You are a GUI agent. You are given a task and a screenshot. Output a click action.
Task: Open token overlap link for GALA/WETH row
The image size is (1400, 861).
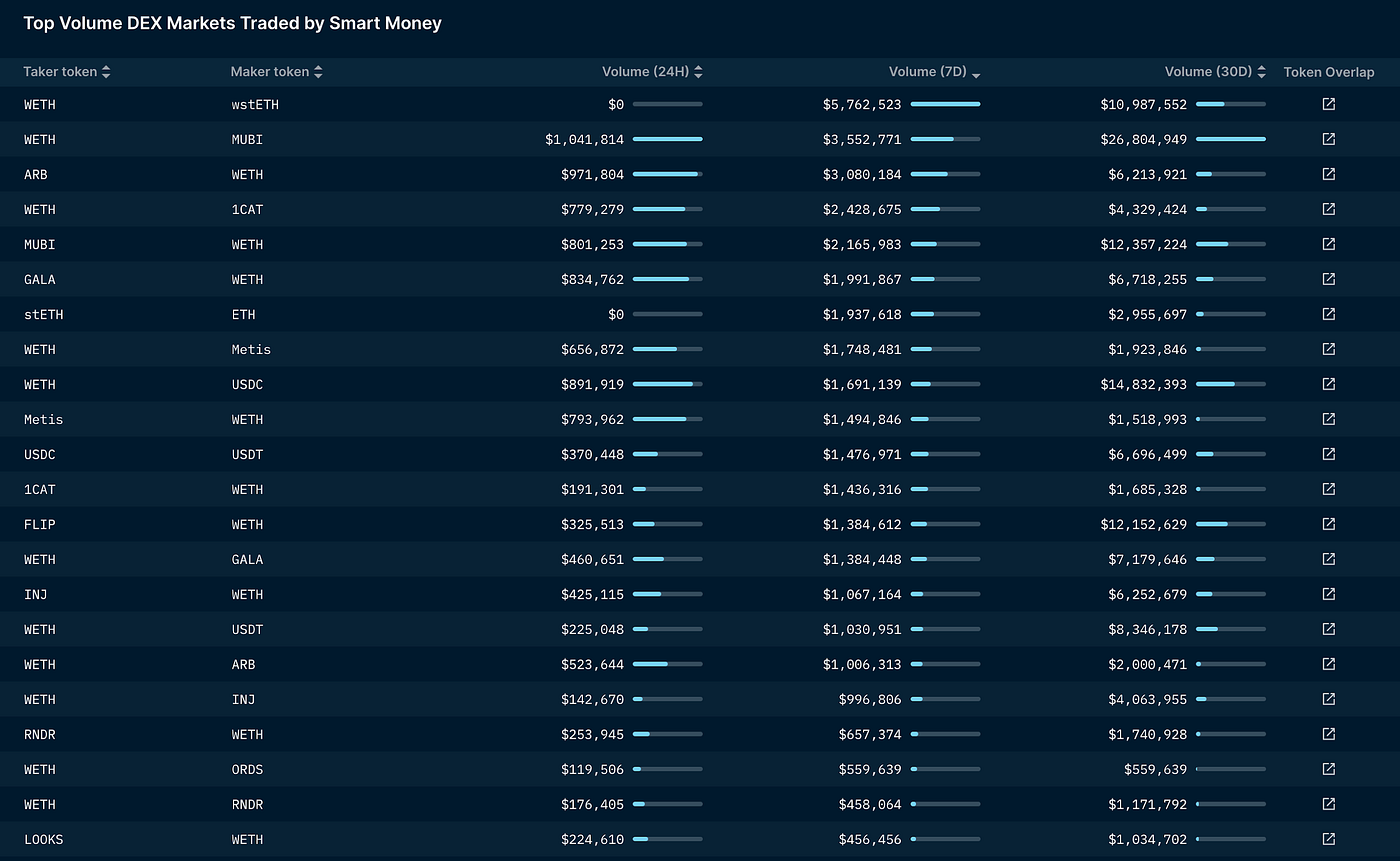[x=1328, y=279]
